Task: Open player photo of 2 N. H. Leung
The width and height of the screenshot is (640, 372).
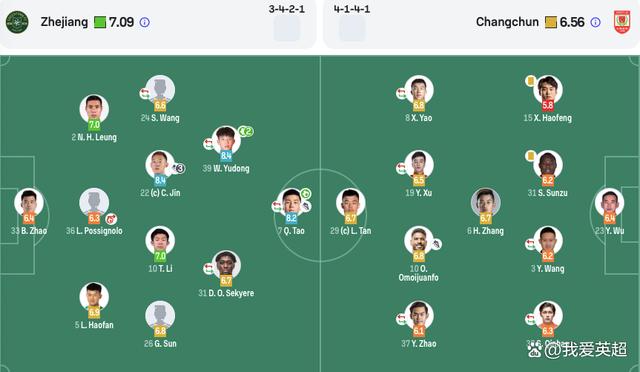Action: tap(94, 109)
